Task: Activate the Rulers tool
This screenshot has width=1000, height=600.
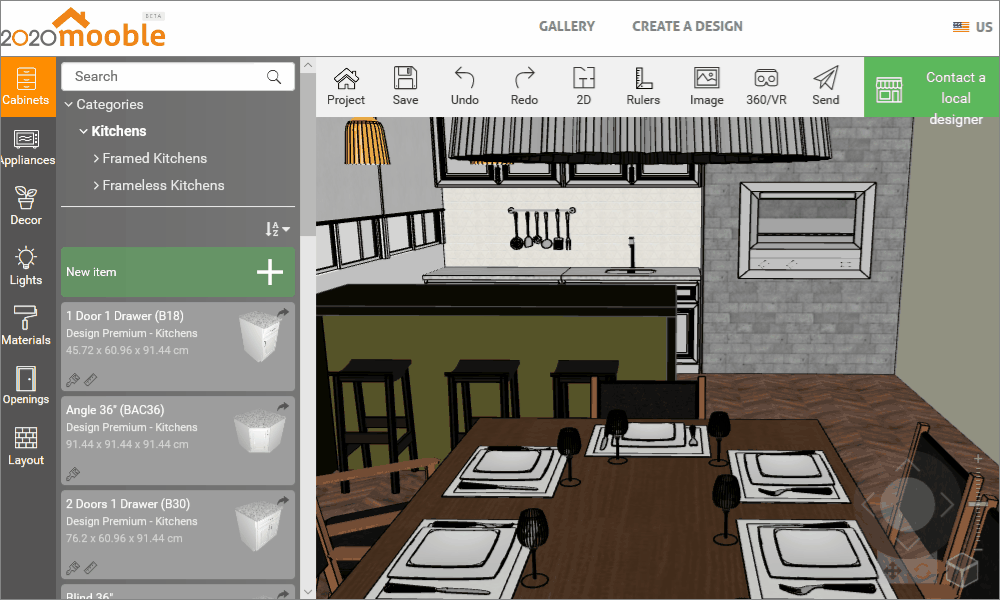Action: (643, 86)
